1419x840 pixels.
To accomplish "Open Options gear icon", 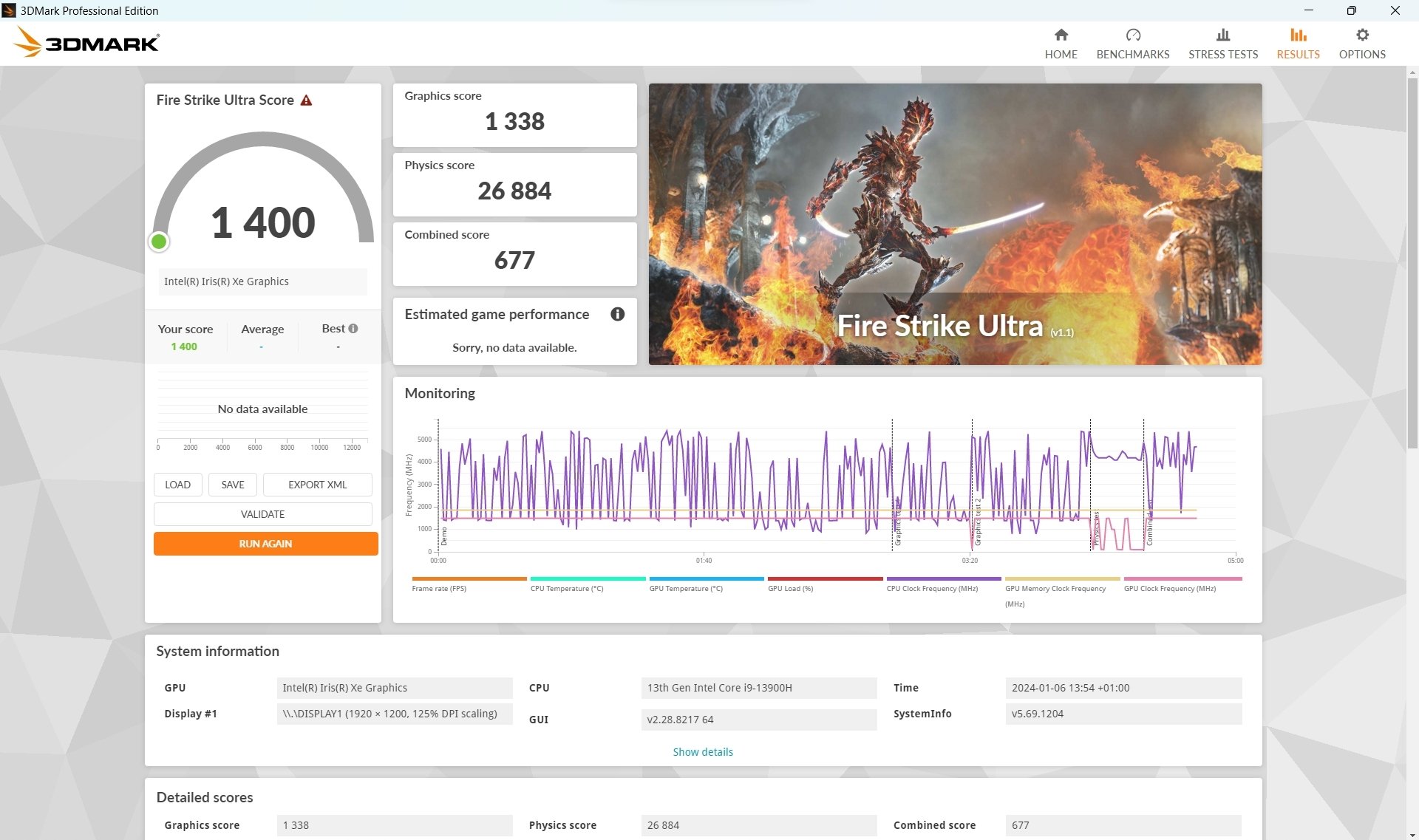I will pyautogui.click(x=1361, y=35).
